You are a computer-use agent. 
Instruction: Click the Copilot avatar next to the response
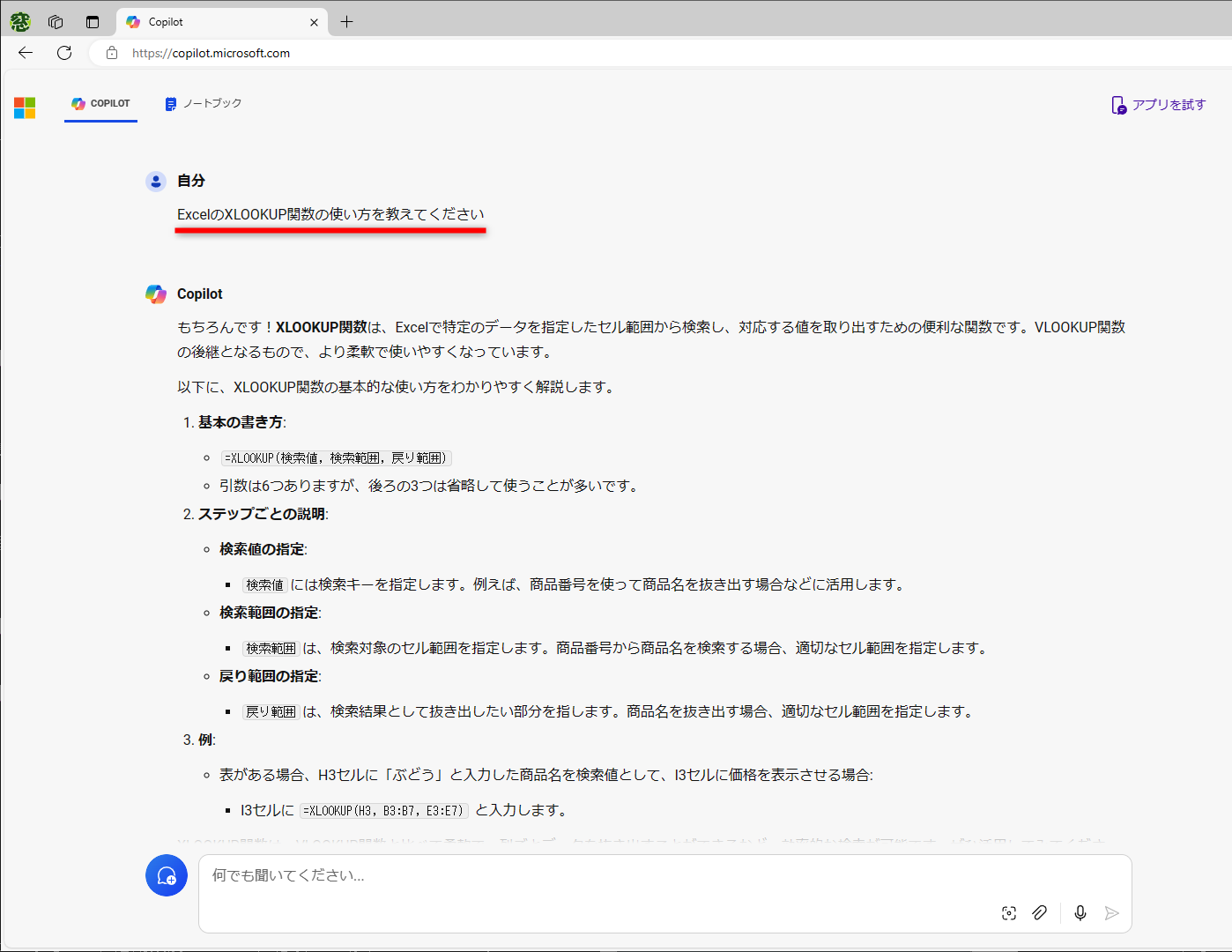tap(156, 294)
